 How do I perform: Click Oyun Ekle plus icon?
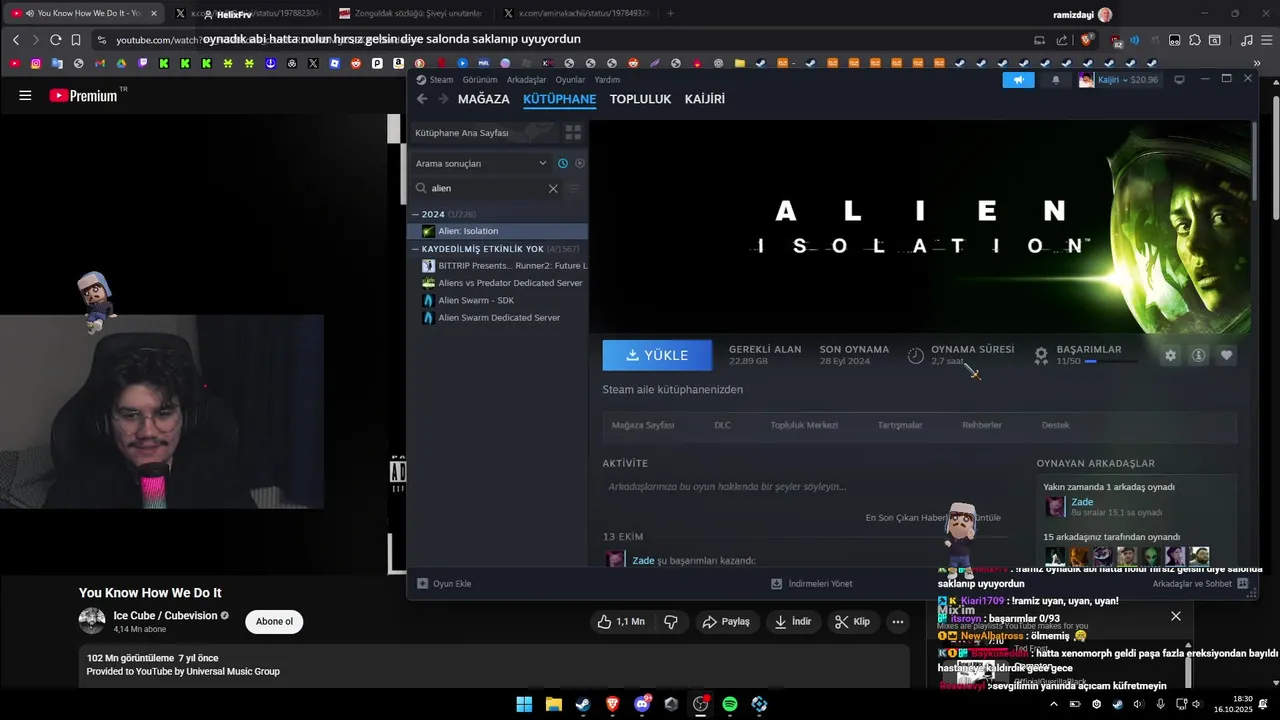(423, 583)
